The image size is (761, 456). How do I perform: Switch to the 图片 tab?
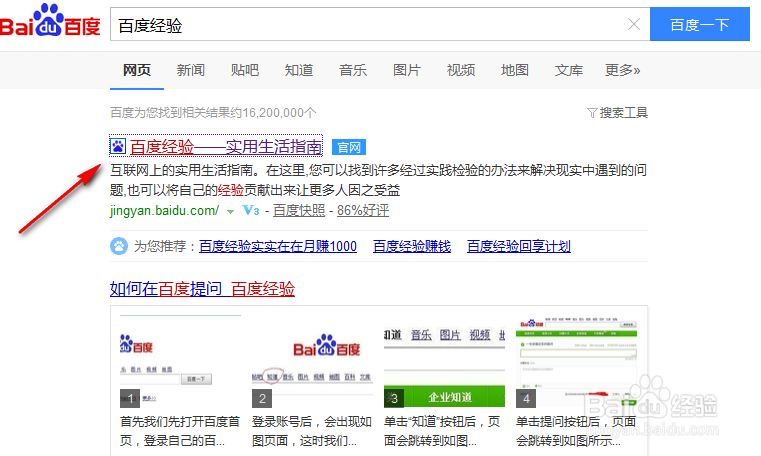(407, 70)
